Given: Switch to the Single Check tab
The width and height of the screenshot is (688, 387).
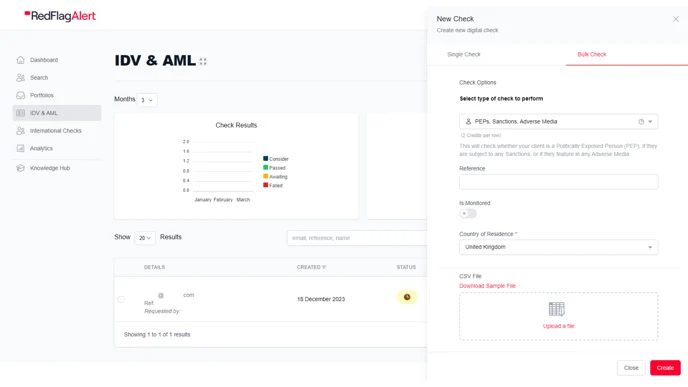Looking at the screenshot, I should click(464, 54).
